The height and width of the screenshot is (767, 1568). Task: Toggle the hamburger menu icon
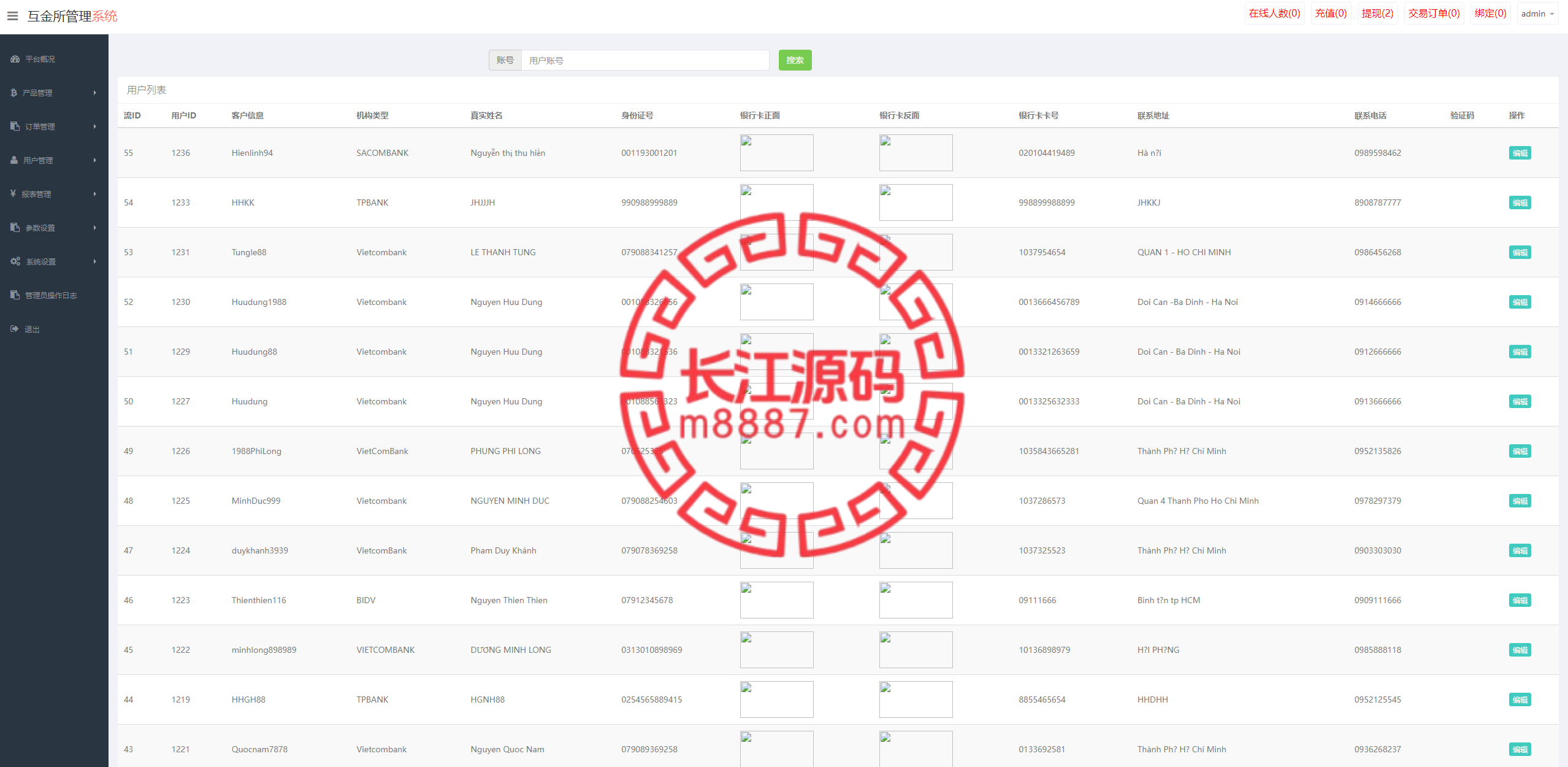(x=12, y=16)
